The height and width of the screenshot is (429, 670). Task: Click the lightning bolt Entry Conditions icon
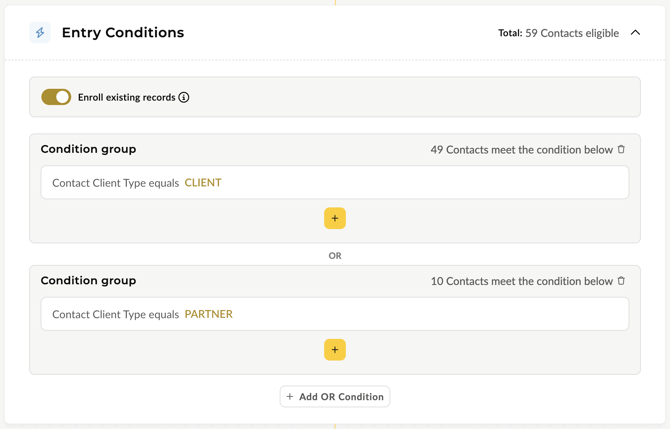point(40,32)
